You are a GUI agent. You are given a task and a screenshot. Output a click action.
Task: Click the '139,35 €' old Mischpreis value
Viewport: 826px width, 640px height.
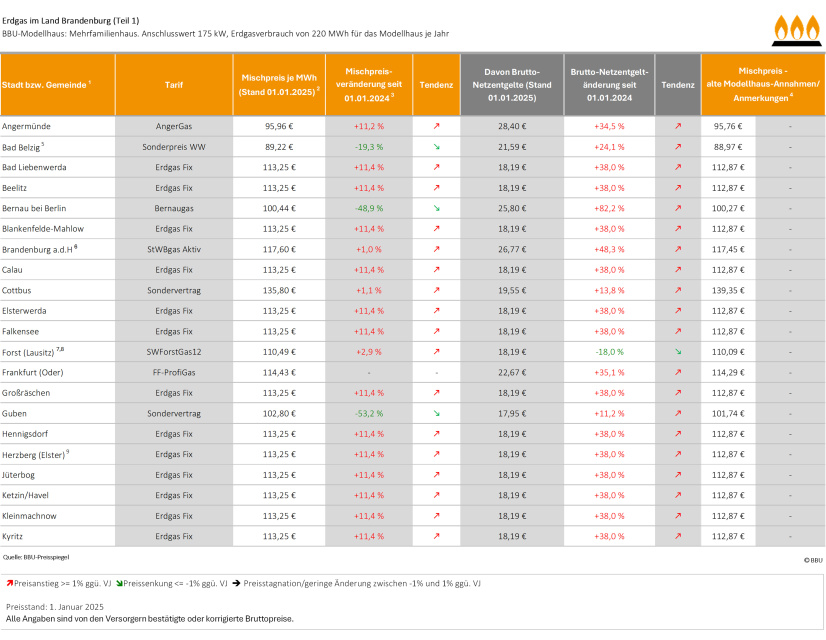point(728,290)
